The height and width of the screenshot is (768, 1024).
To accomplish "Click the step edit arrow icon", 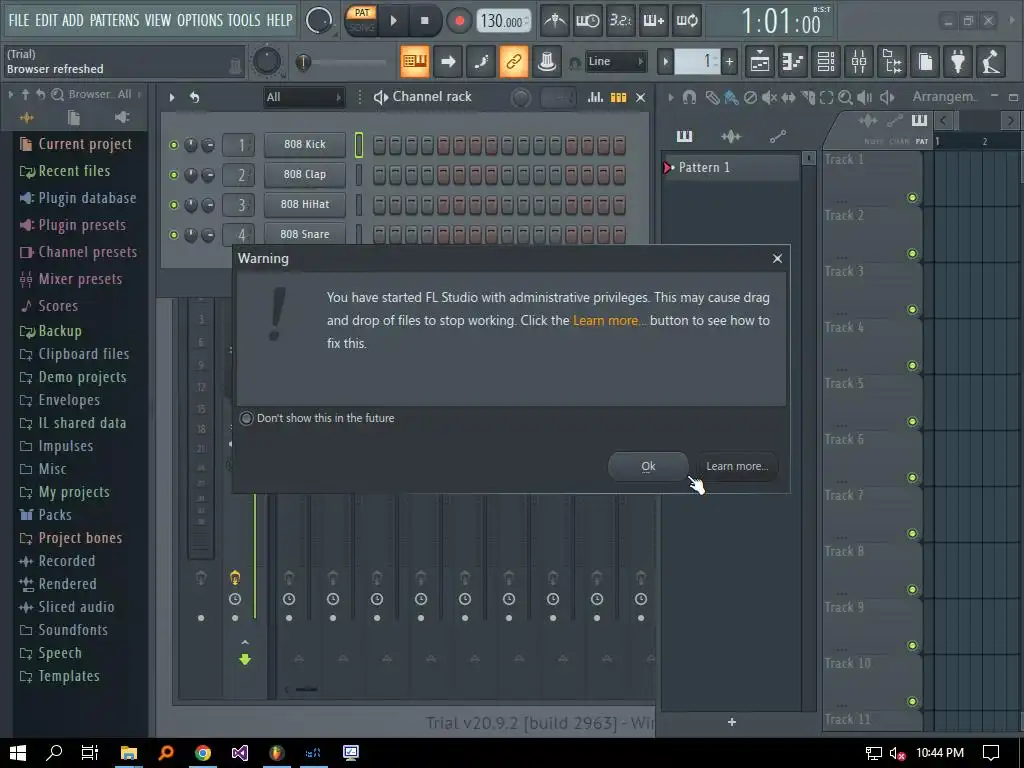I will (448, 62).
